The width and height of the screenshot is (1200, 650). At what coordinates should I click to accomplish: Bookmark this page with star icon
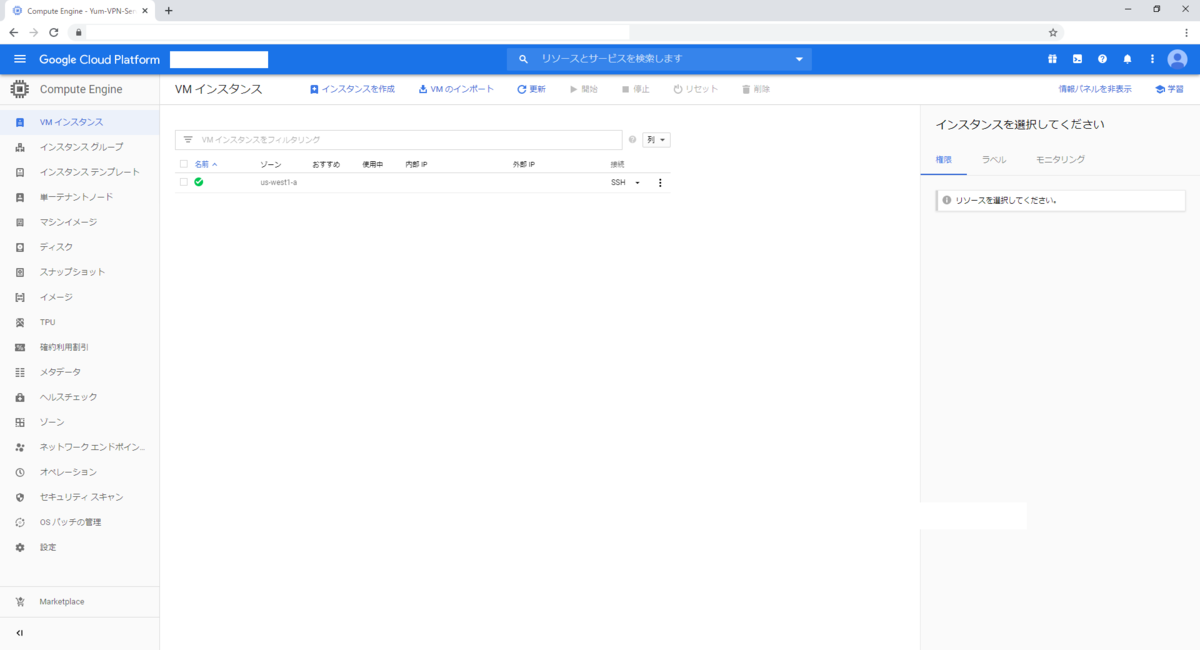point(1053,32)
